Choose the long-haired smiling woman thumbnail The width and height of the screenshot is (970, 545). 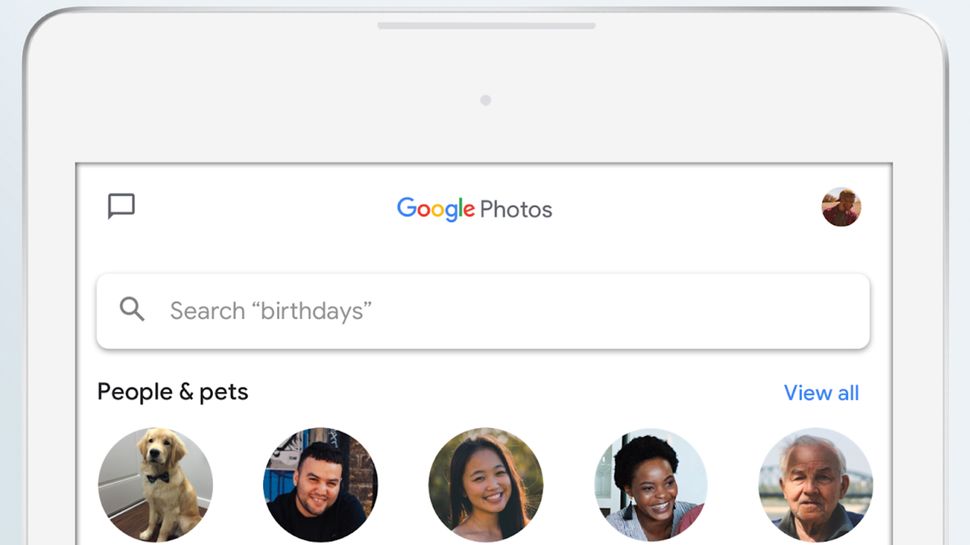486,485
